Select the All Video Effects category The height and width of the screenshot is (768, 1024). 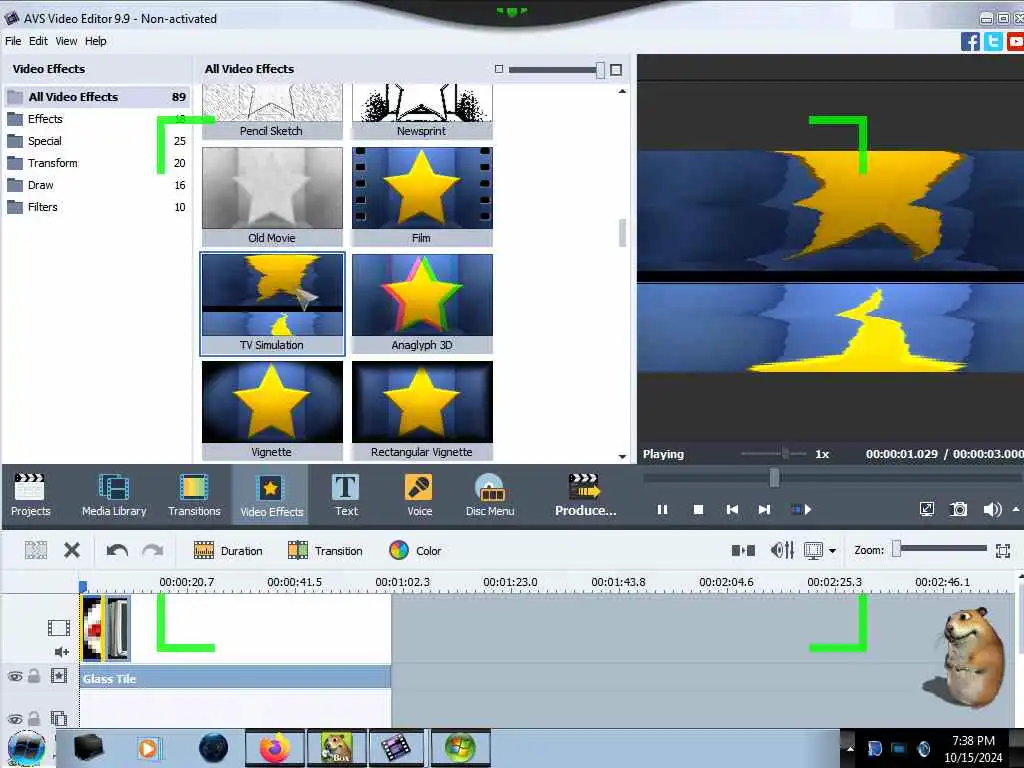97,97
